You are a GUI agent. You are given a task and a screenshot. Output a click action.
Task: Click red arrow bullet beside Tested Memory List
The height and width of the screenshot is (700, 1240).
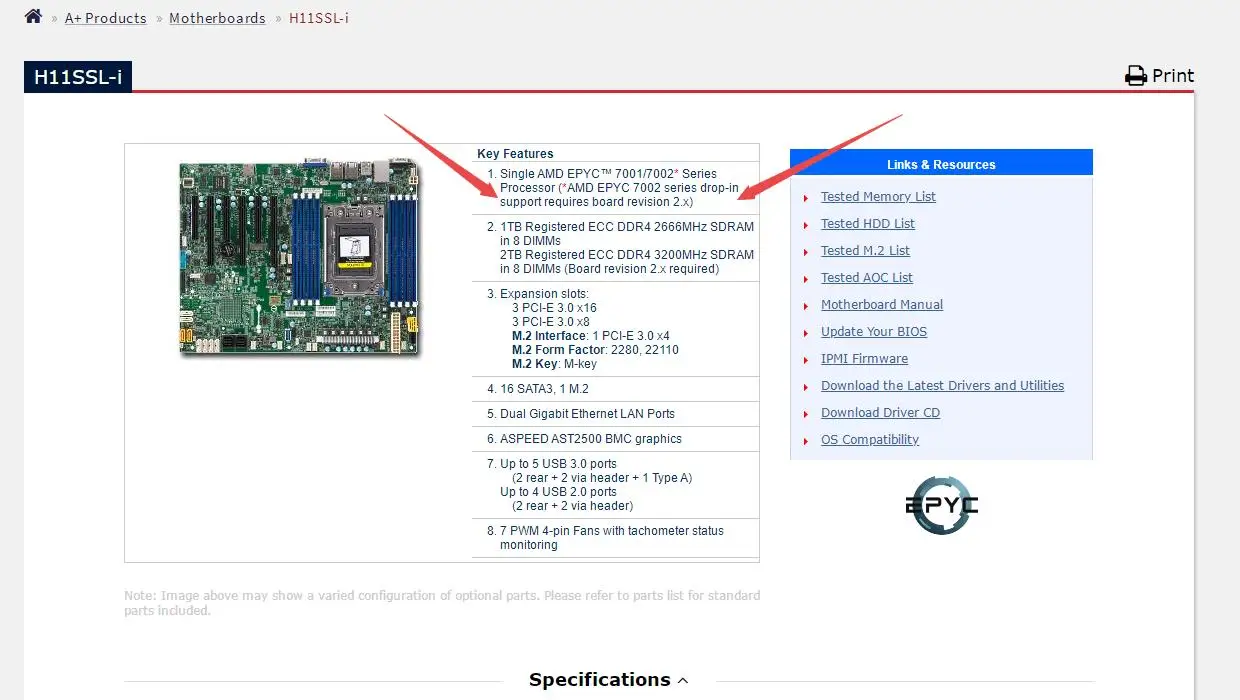pos(806,198)
